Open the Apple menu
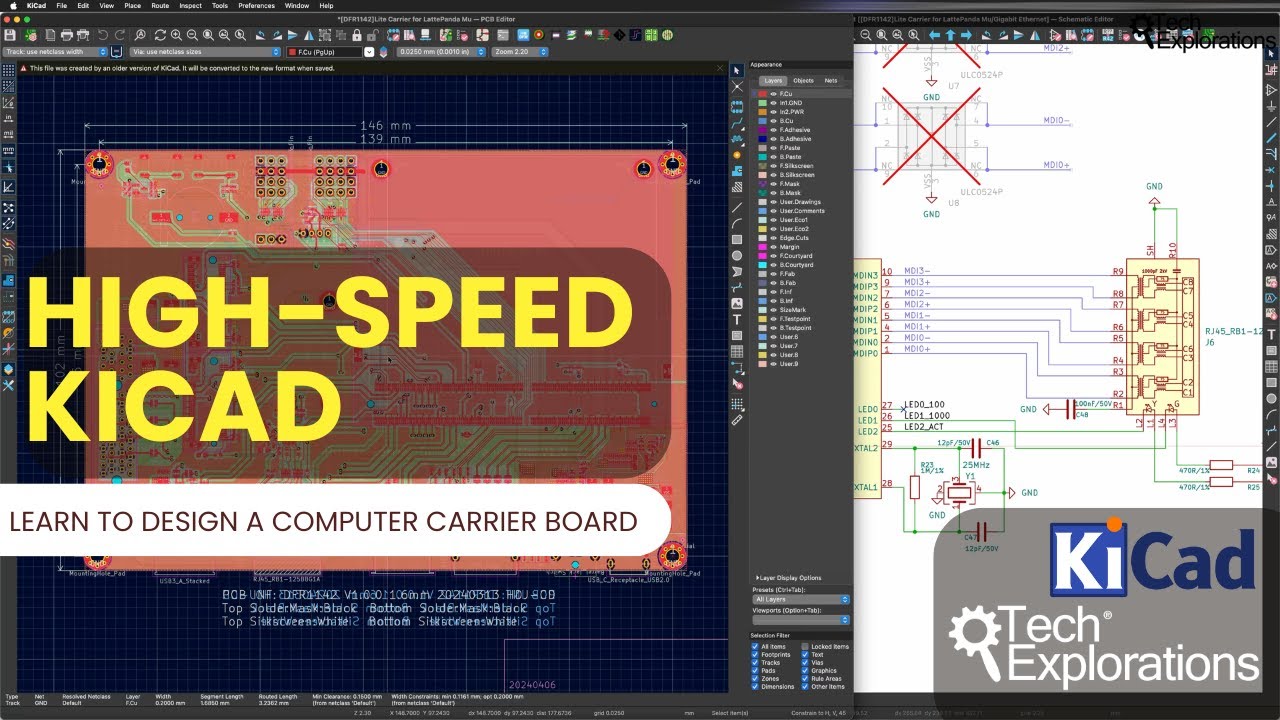This screenshot has height=720, width=1280. coord(12,5)
